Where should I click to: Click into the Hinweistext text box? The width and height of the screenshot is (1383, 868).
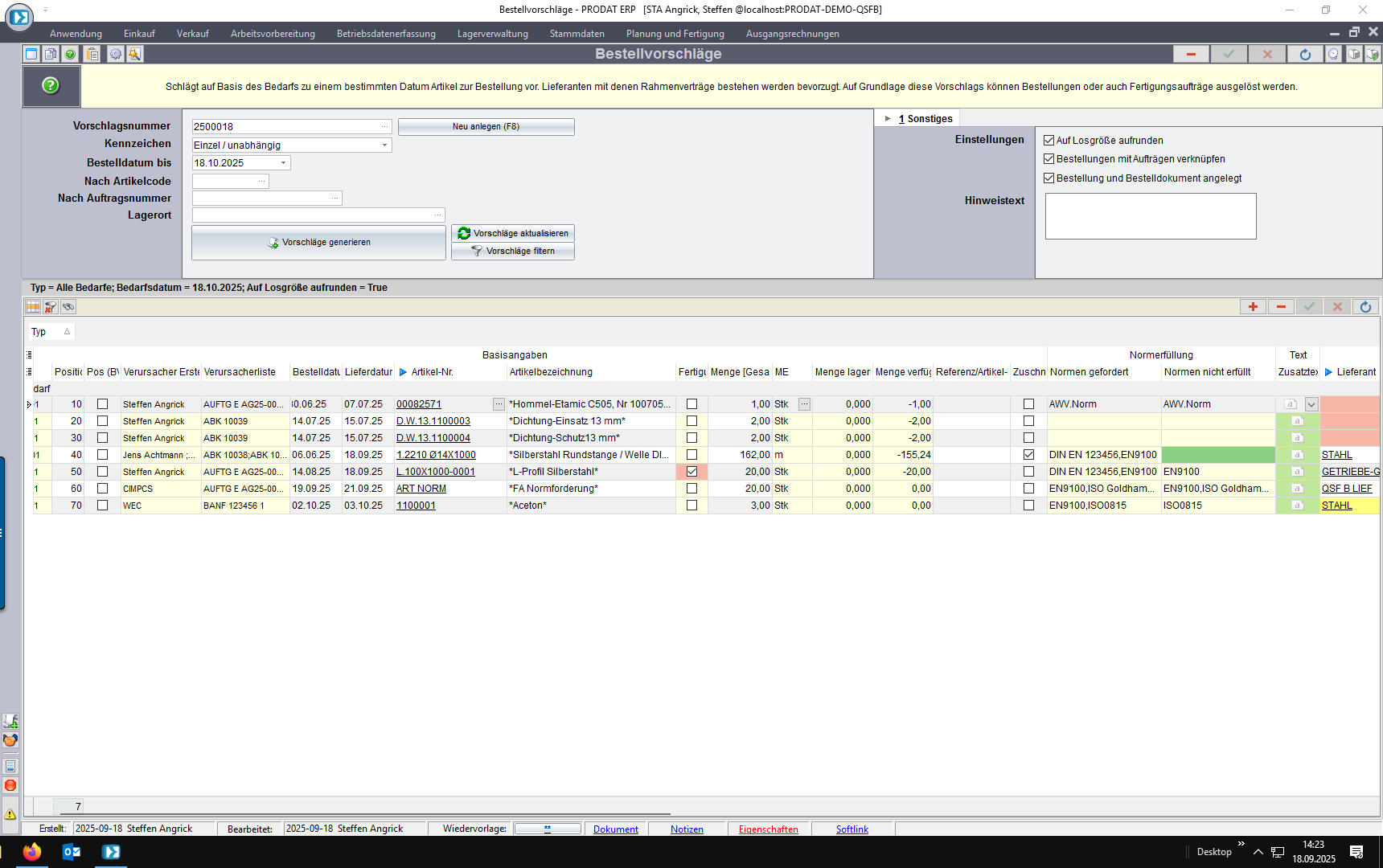click(1150, 216)
